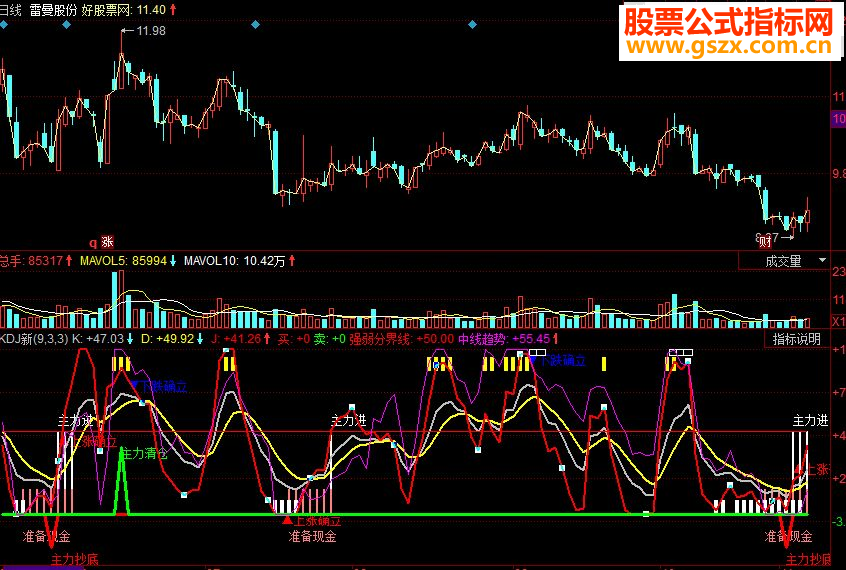Click the 买: +0 readout

(294, 339)
